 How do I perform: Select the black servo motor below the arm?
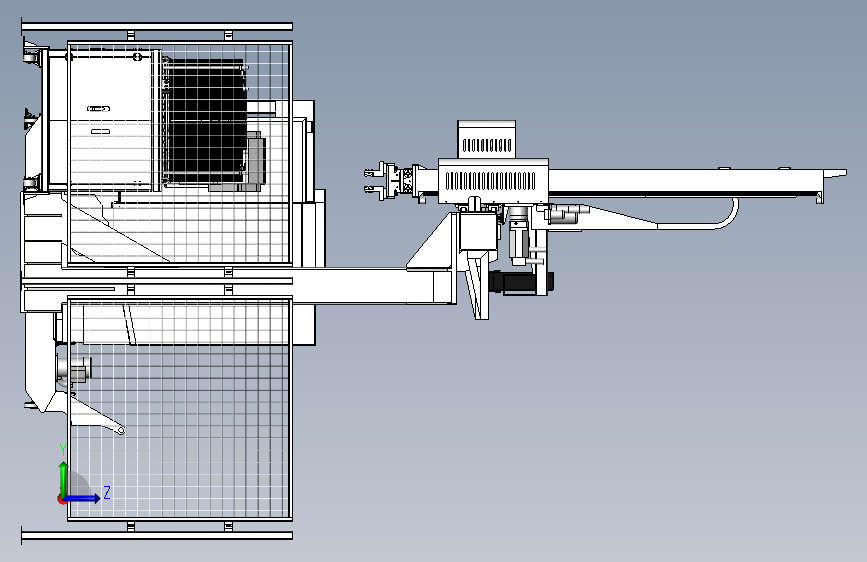pos(521,283)
